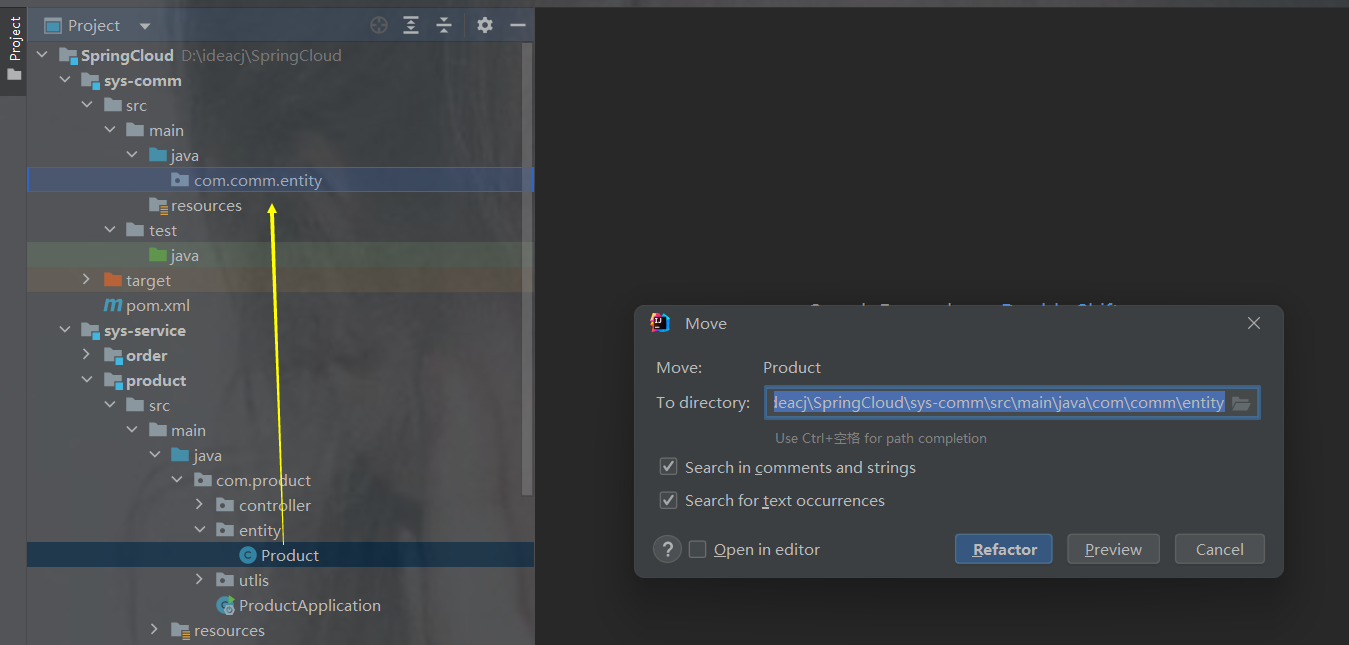Click the project path D:\ideacj\SpringCloud text
The width and height of the screenshot is (1349, 645).
(262, 56)
